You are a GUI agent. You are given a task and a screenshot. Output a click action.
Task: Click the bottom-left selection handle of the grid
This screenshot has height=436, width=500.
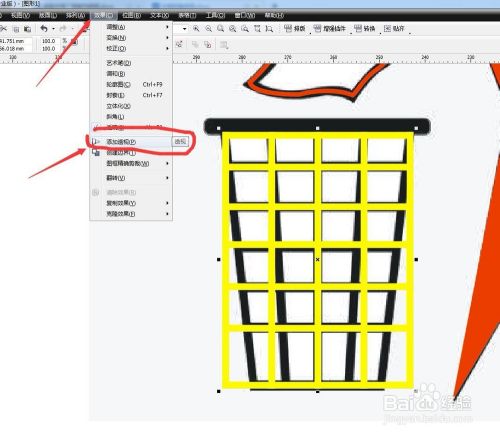click(x=219, y=391)
